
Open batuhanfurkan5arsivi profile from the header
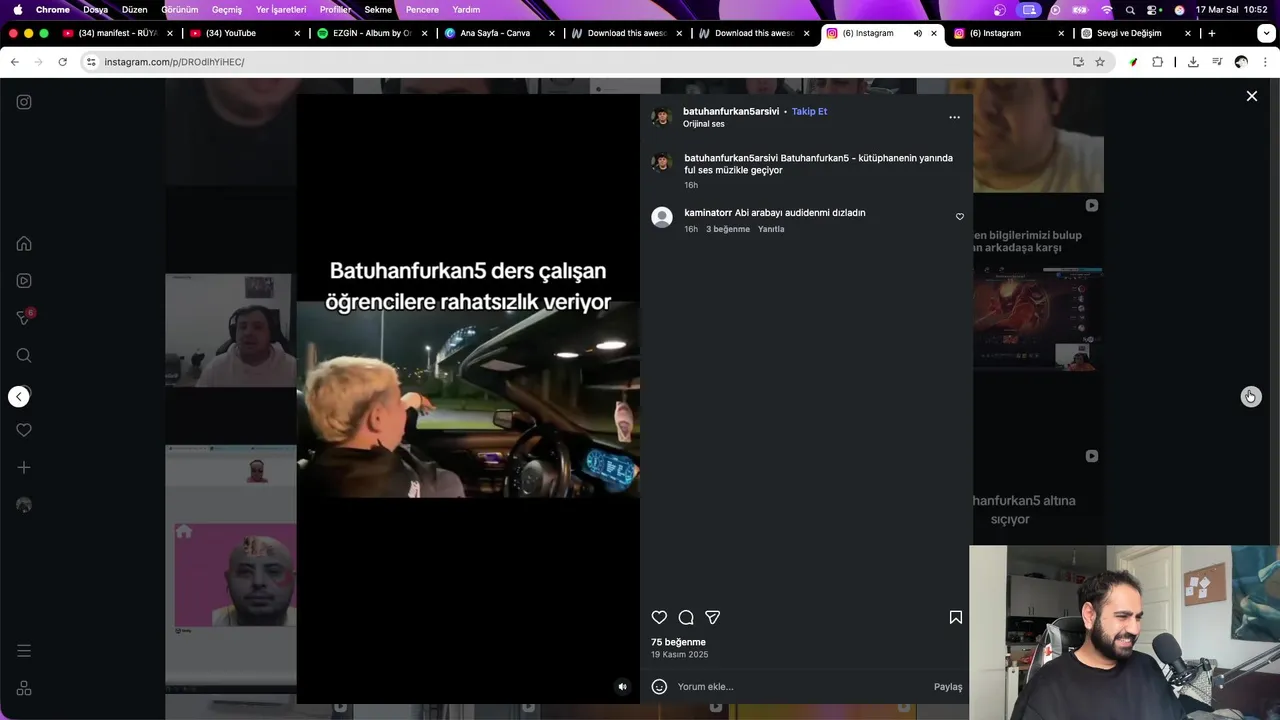click(x=731, y=111)
